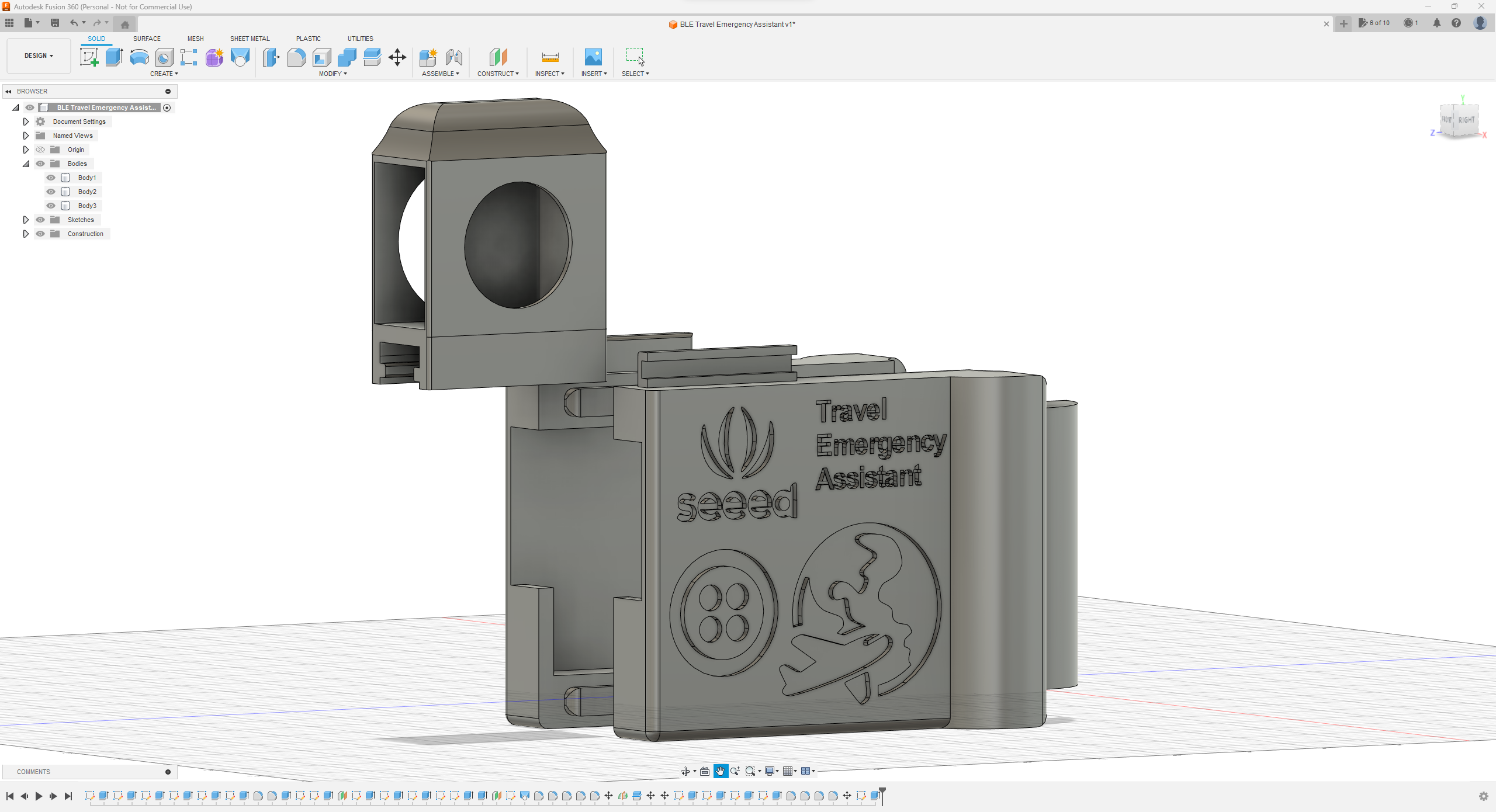Open the Design workspace switcher
Viewport: 1496px width, 812px height.
point(38,55)
